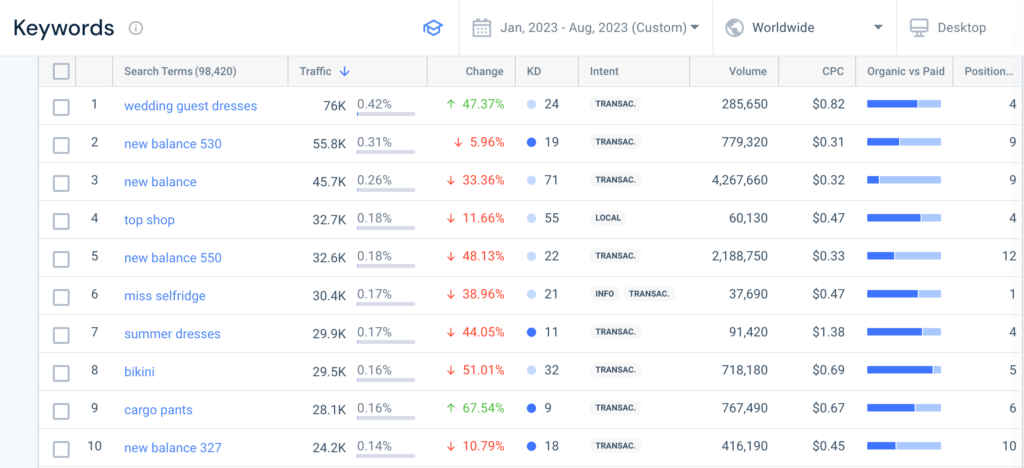Click the Traffic column sort arrow
This screenshot has height=468, width=1024.
(345, 71)
